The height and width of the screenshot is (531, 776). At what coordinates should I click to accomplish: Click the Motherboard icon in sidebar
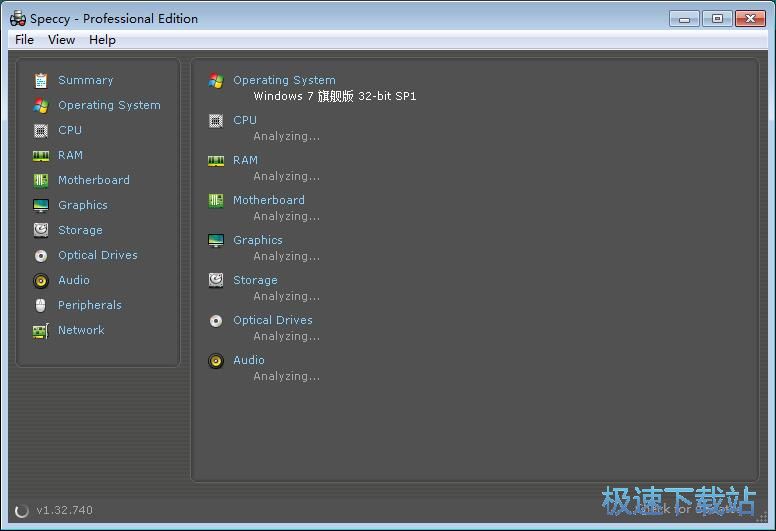point(41,181)
